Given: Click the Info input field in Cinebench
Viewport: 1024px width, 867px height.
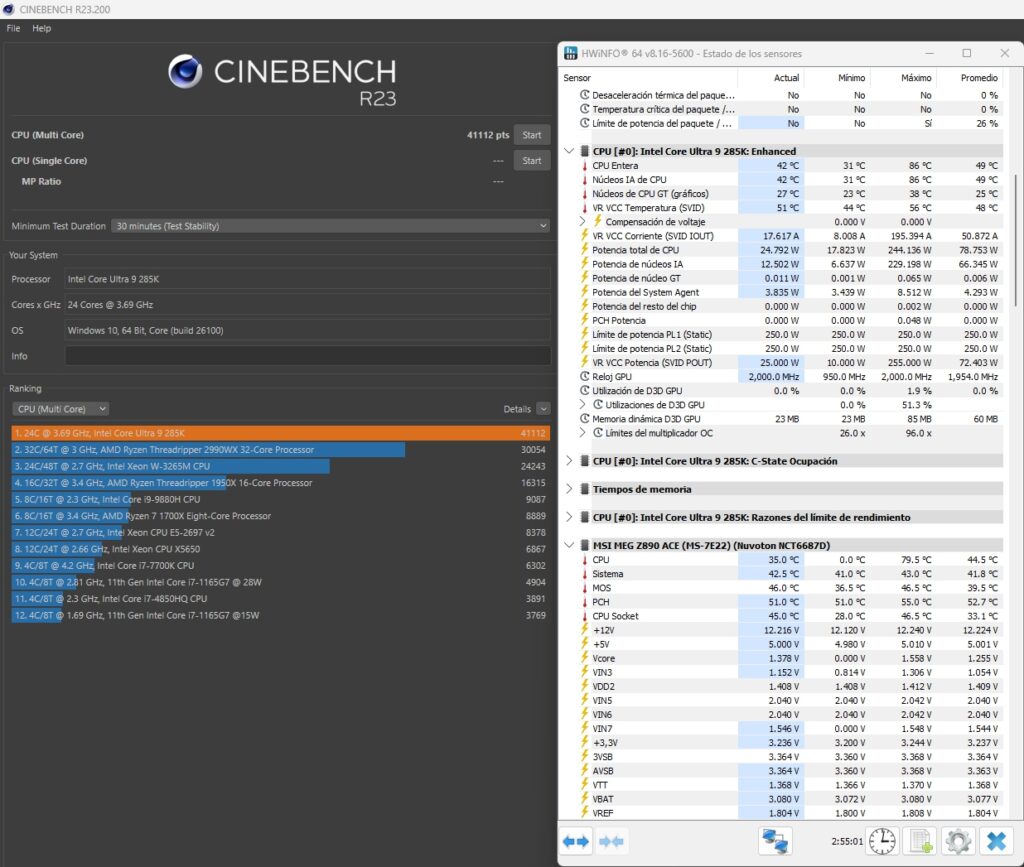Looking at the screenshot, I should [308, 356].
